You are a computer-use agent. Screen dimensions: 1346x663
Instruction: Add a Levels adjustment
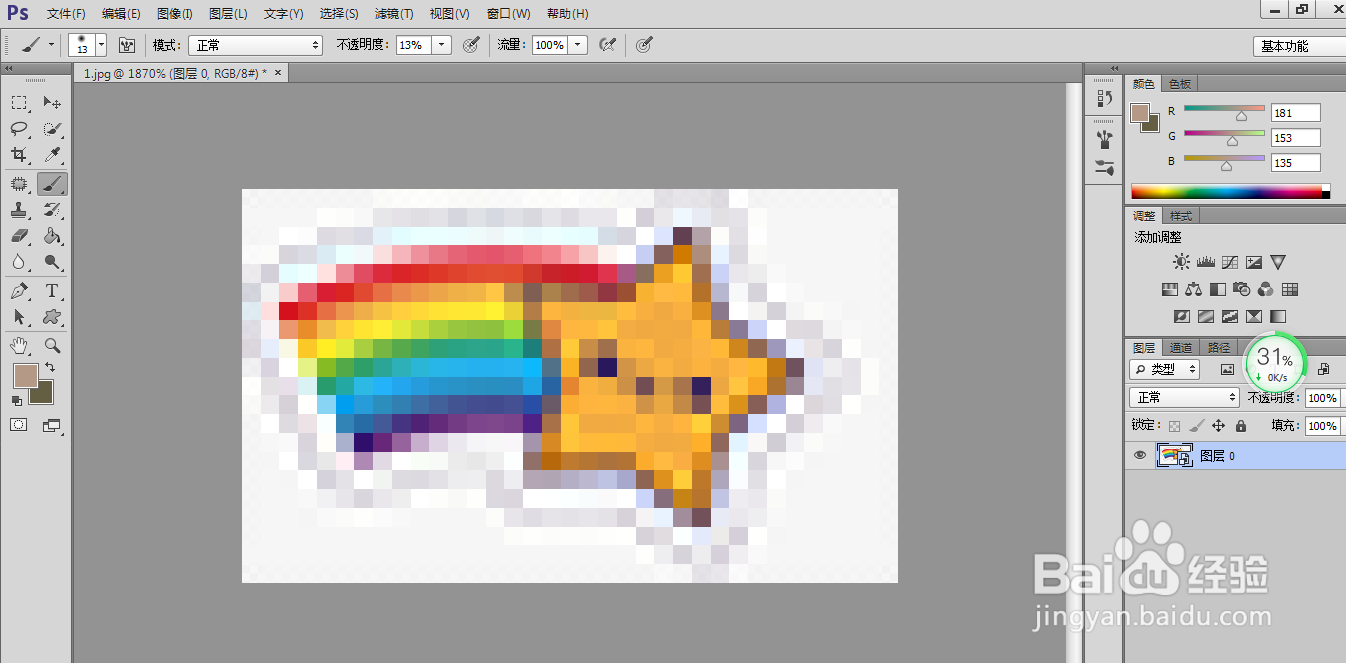[x=1205, y=262]
